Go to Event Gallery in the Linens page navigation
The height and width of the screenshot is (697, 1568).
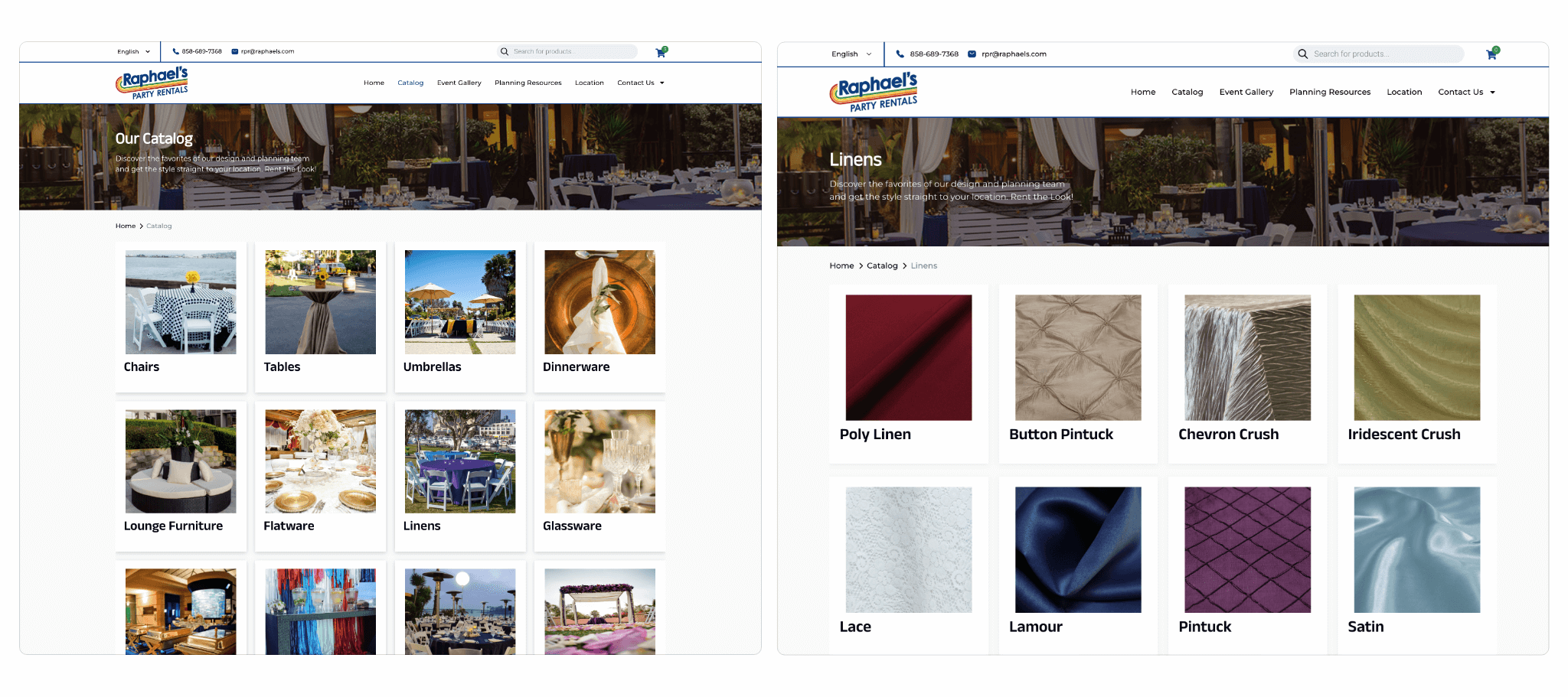(1246, 93)
